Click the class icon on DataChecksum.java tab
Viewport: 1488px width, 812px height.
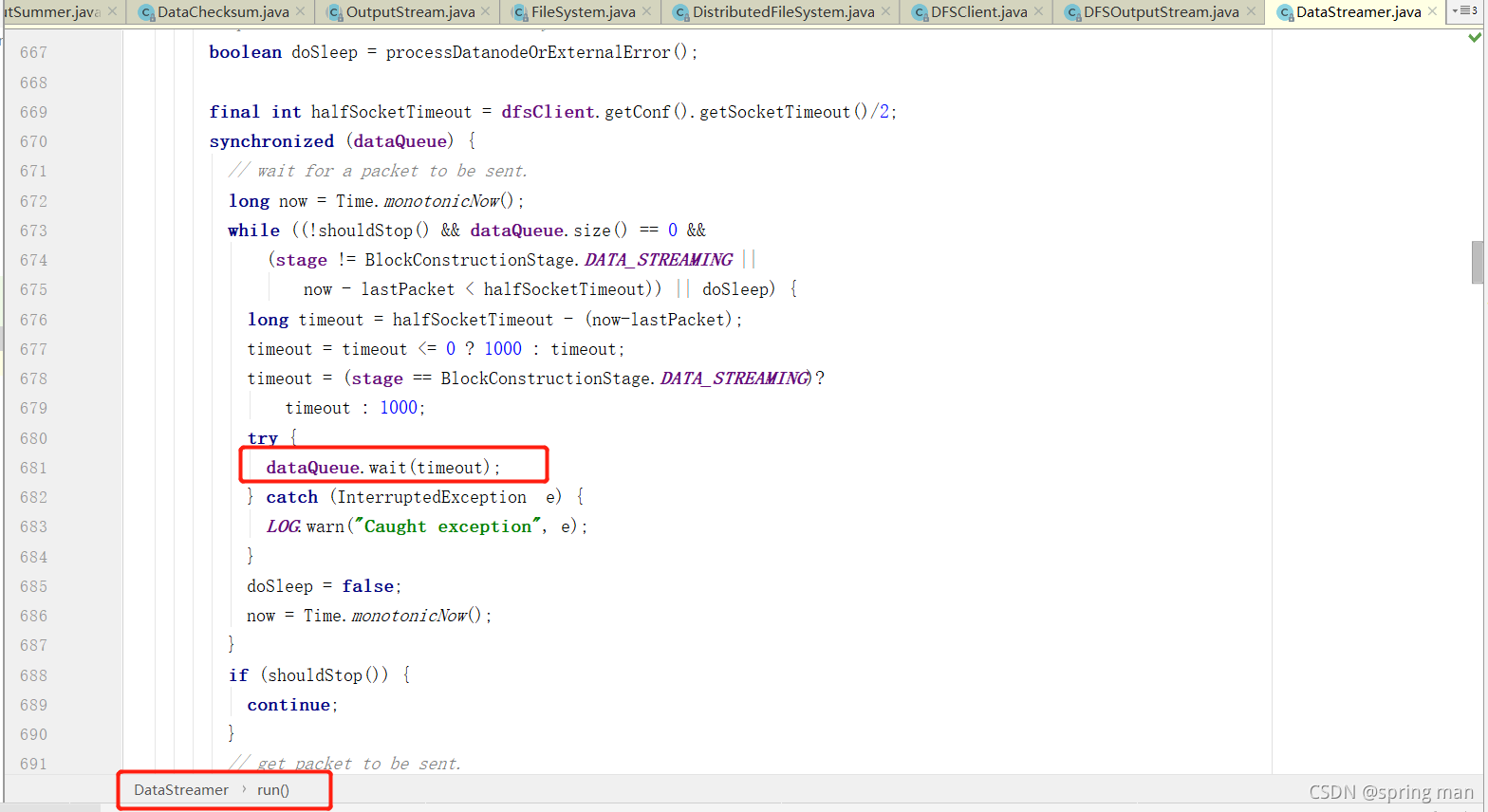(146, 12)
